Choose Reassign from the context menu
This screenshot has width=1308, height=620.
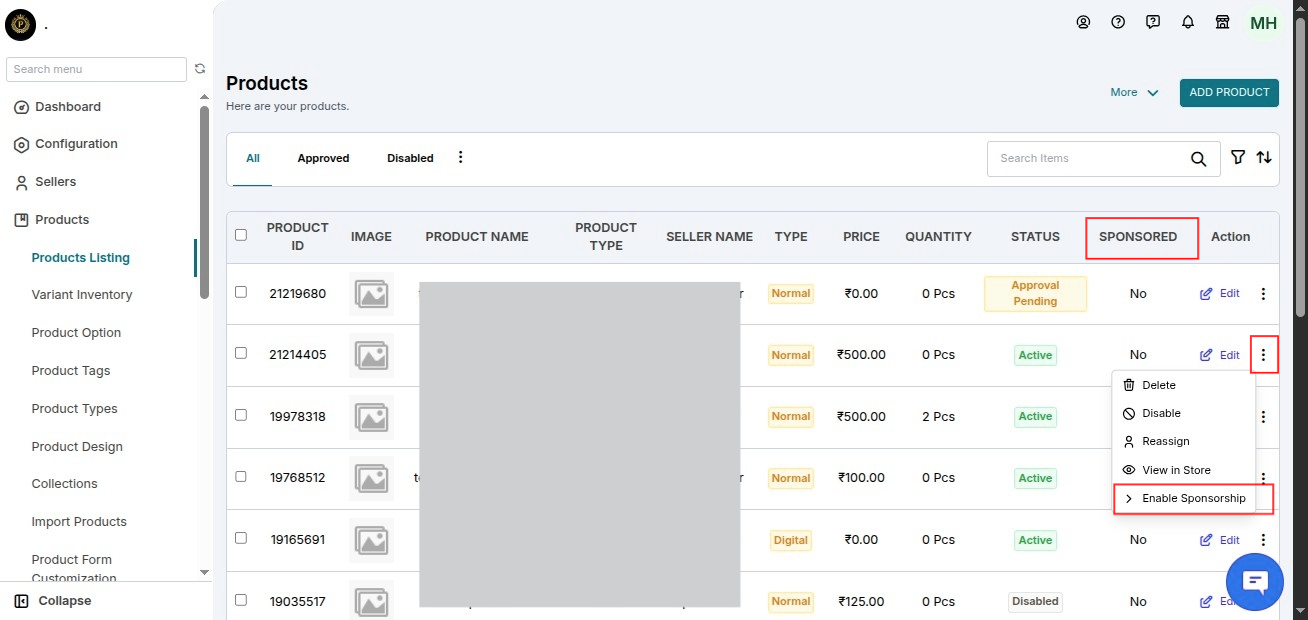click(1165, 441)
